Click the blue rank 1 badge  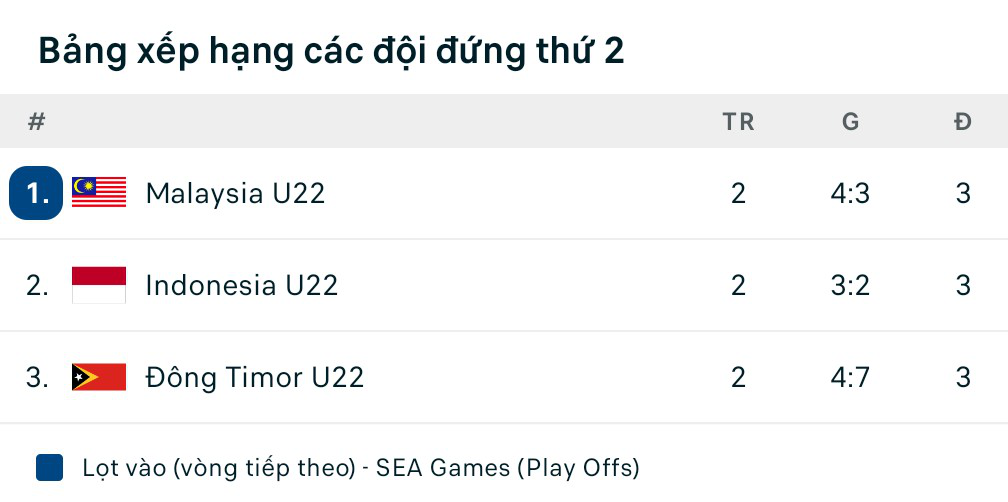36,193
